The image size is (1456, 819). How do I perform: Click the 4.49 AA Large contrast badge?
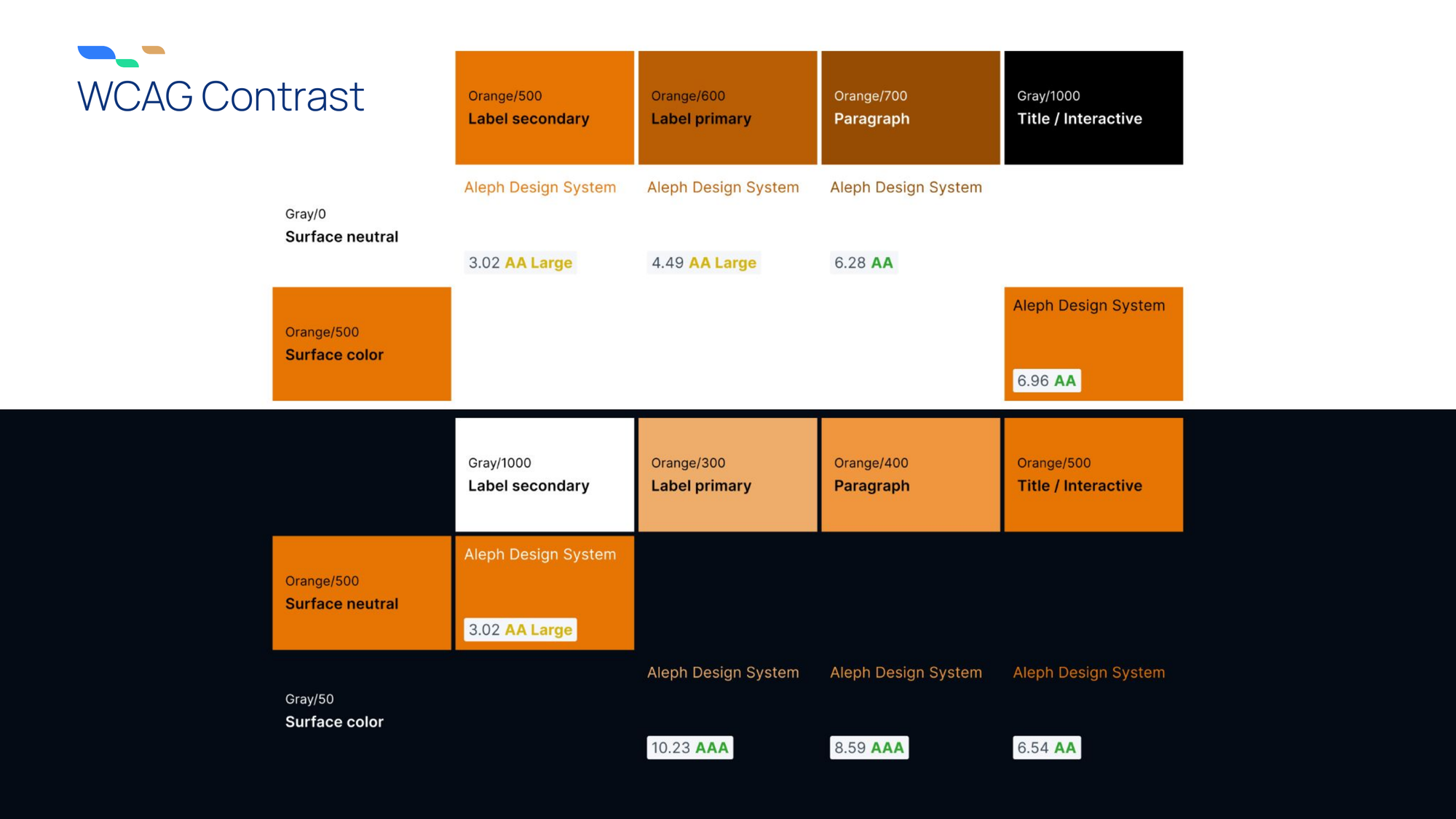703,263
